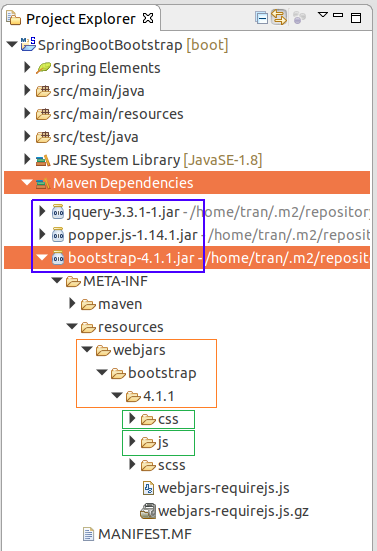Minimize the Project Explorer view
This screenshot has height=551, width=377.
coord(338,15)
